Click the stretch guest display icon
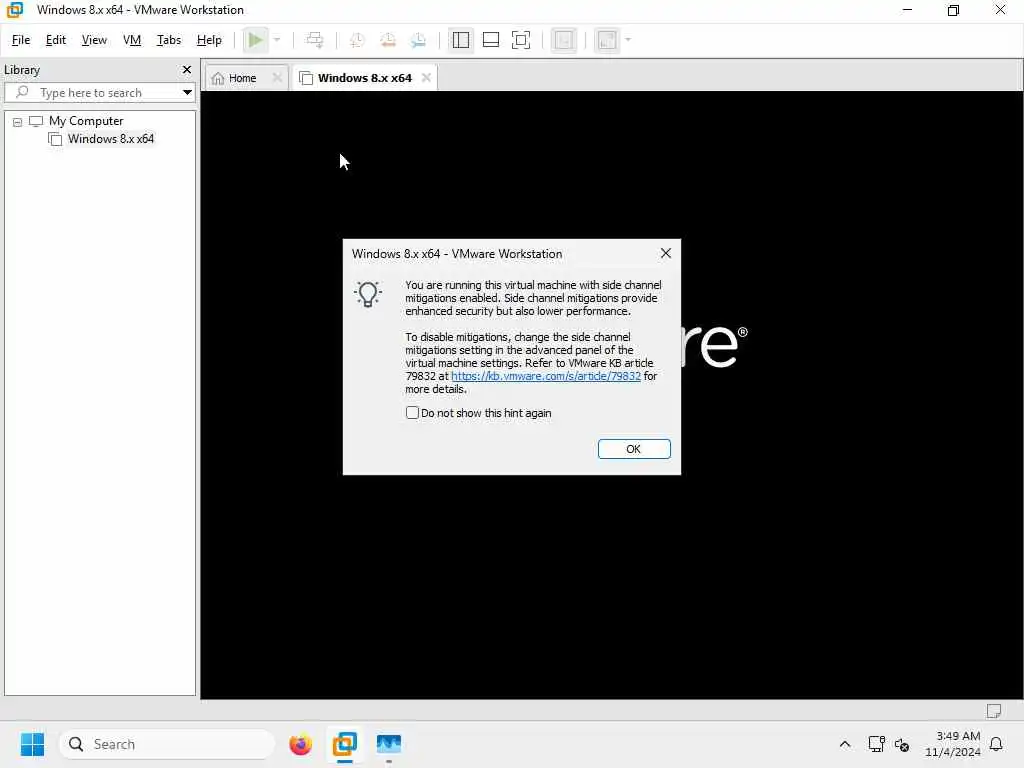1024x768 pixels. click(x=607, y=40)
